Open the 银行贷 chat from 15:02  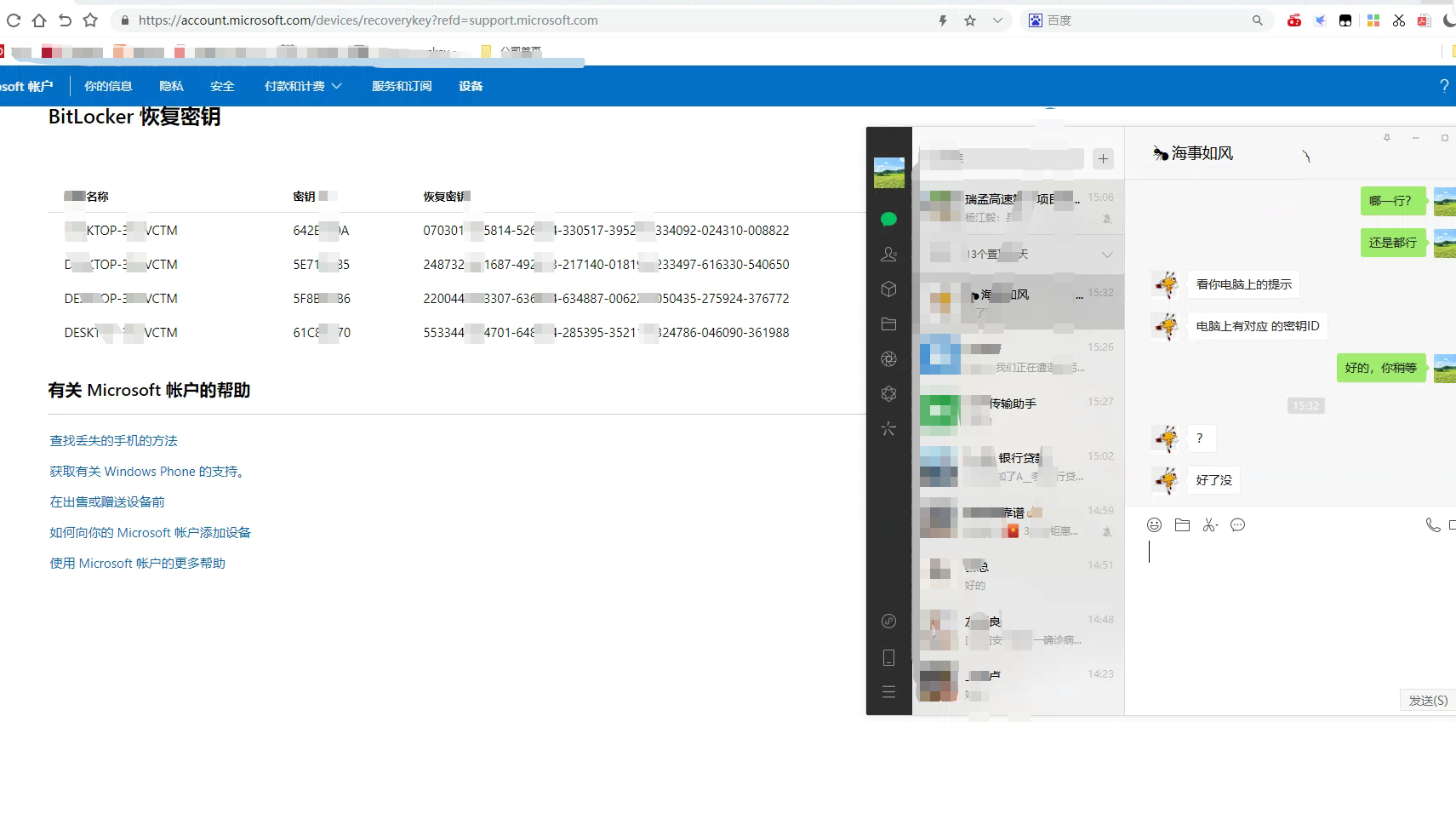click(1019, 466)
